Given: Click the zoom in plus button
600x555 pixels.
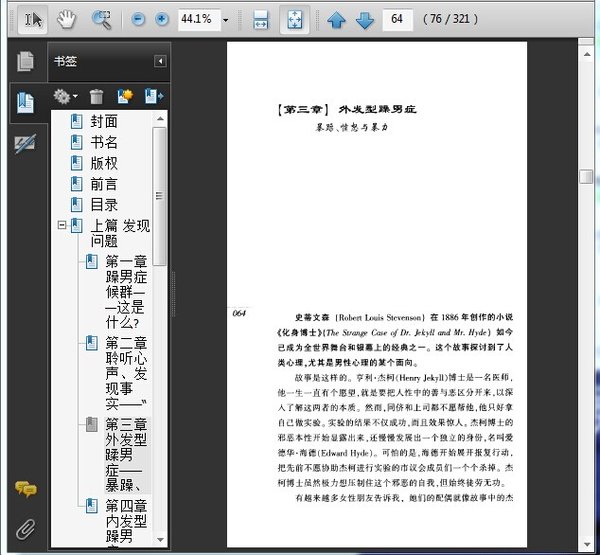Looking at the screenshot, I should tap(161, 19).
